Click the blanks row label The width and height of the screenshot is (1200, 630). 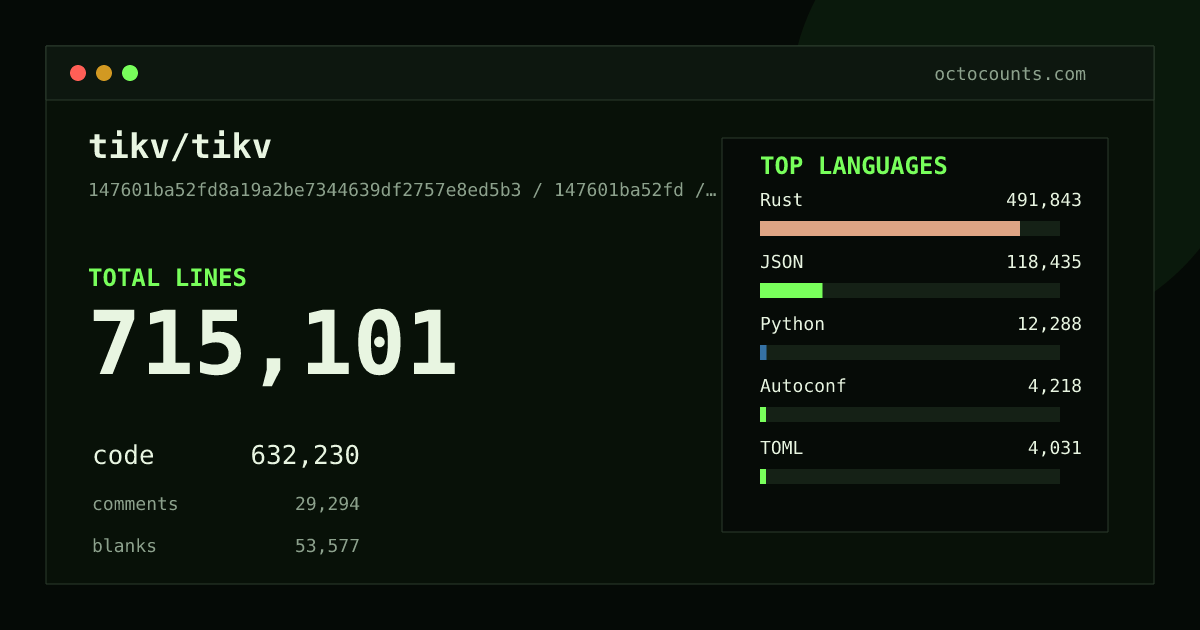[x=124, y=546]
